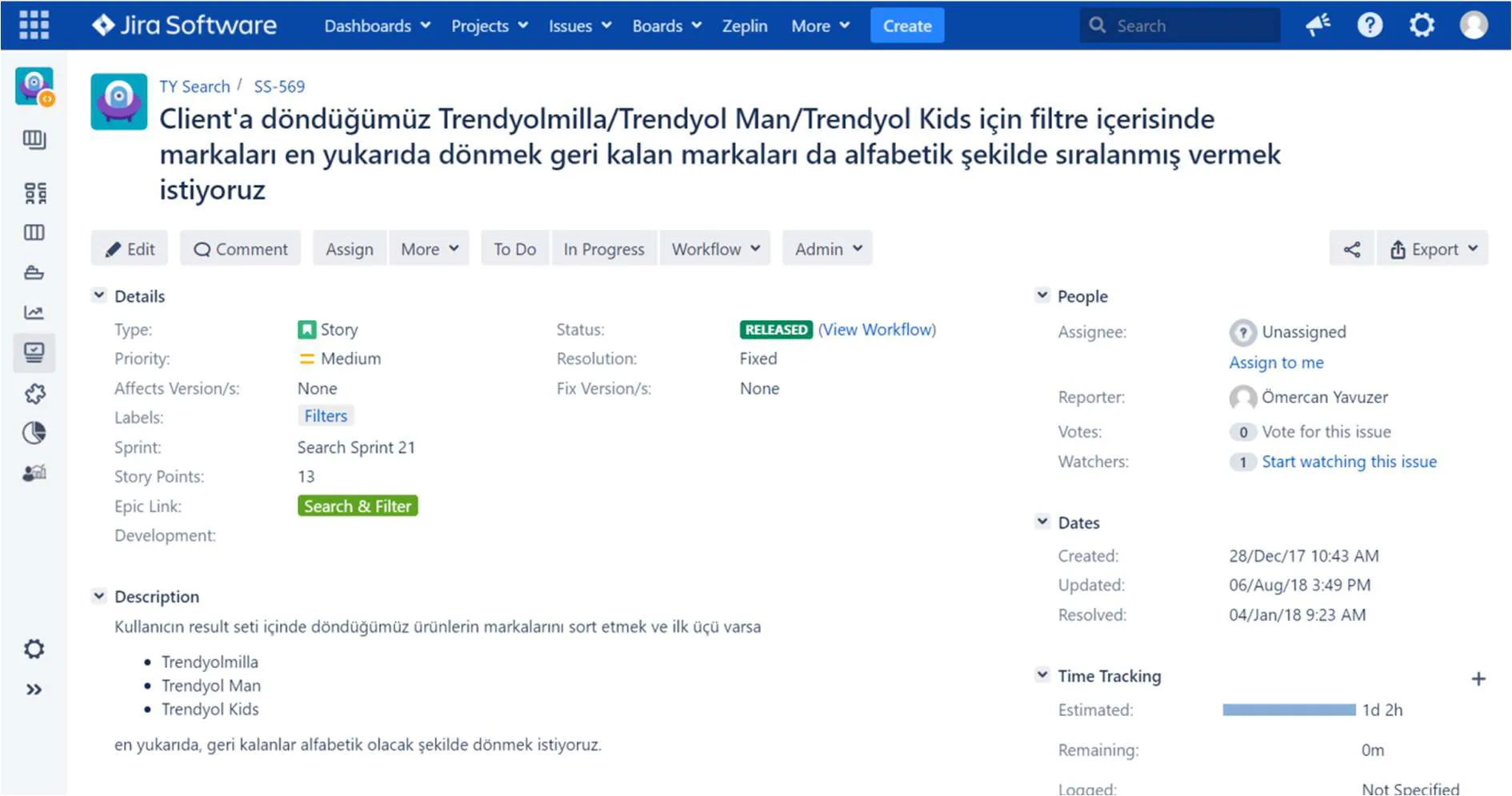Open the pie chart icon in sidebar

(x=34, y=433)
